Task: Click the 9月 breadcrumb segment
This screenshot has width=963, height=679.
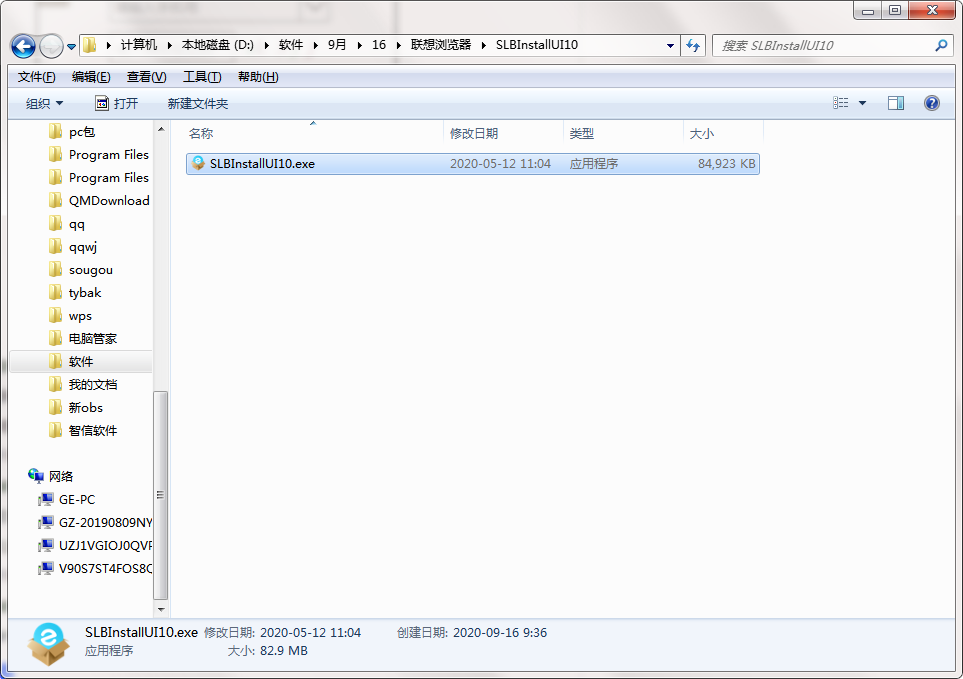Action: coord(337,45)
